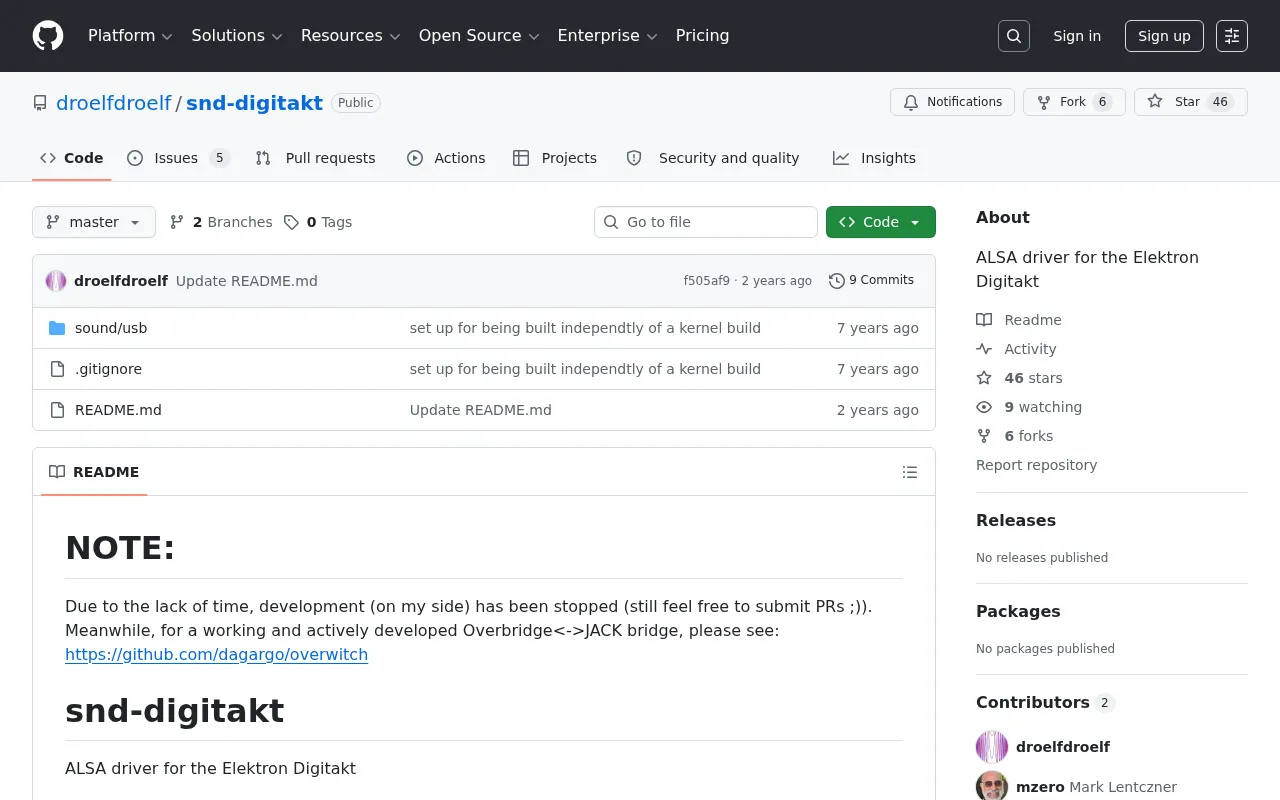View the 9 watching link
Viewport: 1280px width, 800px height.
[x=1029, y=407]
